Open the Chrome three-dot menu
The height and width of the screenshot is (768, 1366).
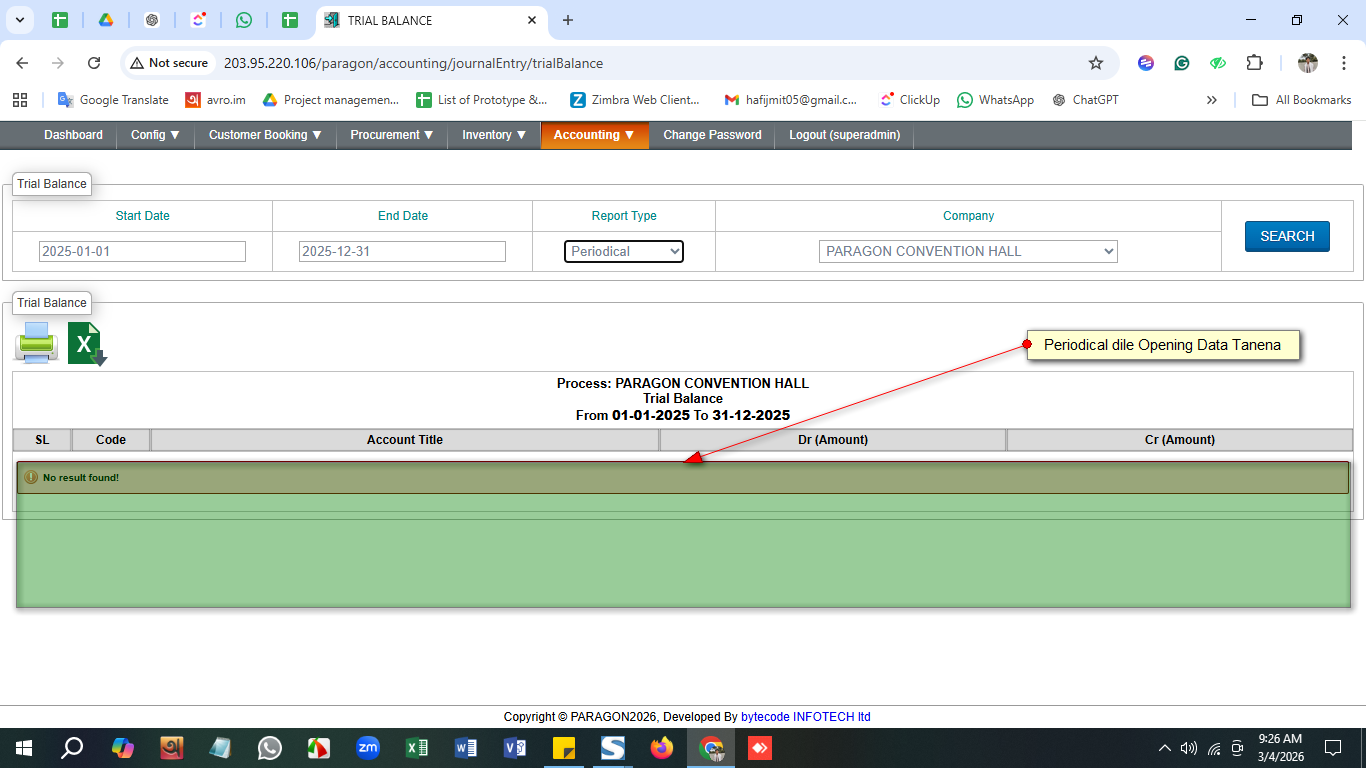point(1342,63)
